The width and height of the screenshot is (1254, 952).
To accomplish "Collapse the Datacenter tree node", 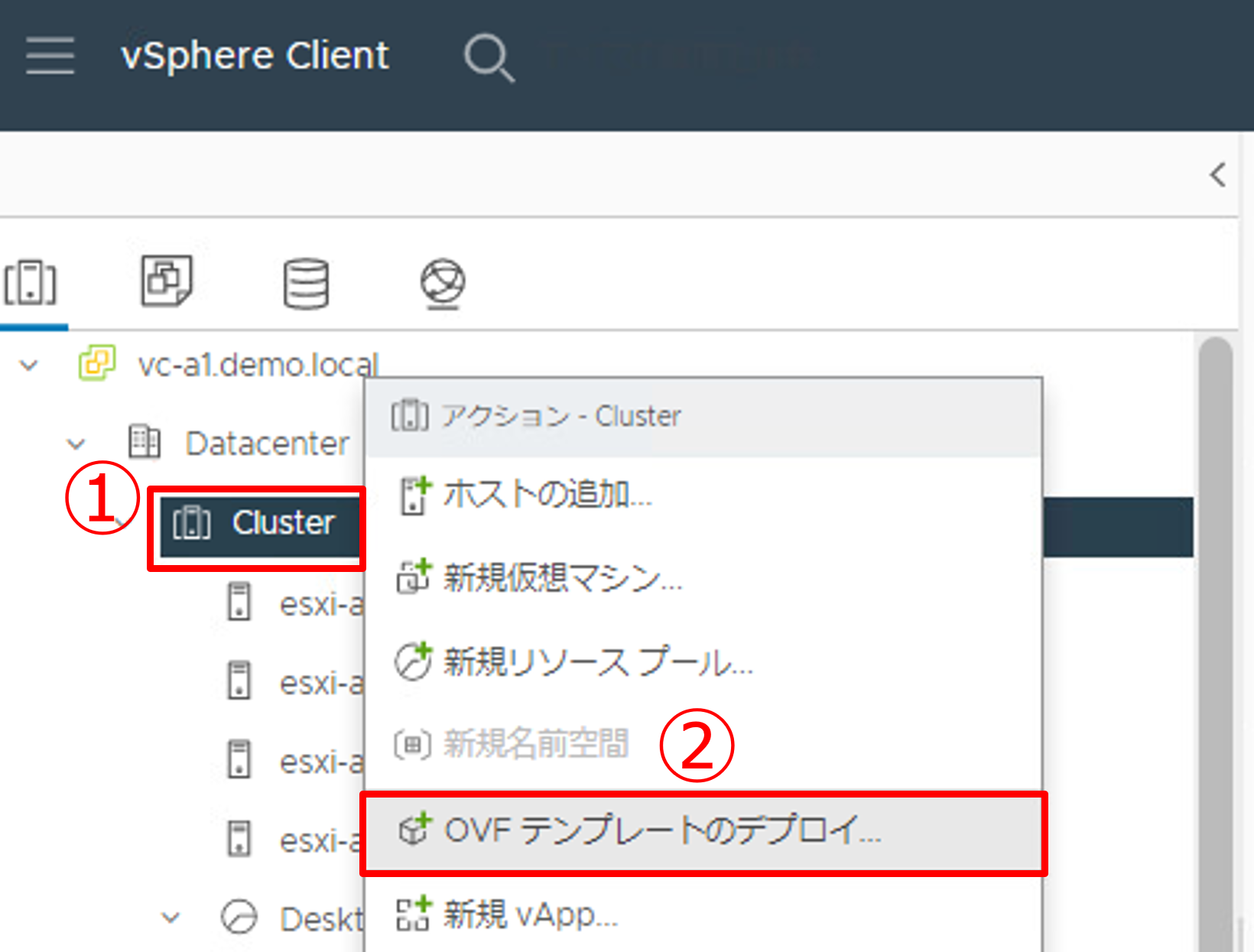I will (x=76, y=444).
